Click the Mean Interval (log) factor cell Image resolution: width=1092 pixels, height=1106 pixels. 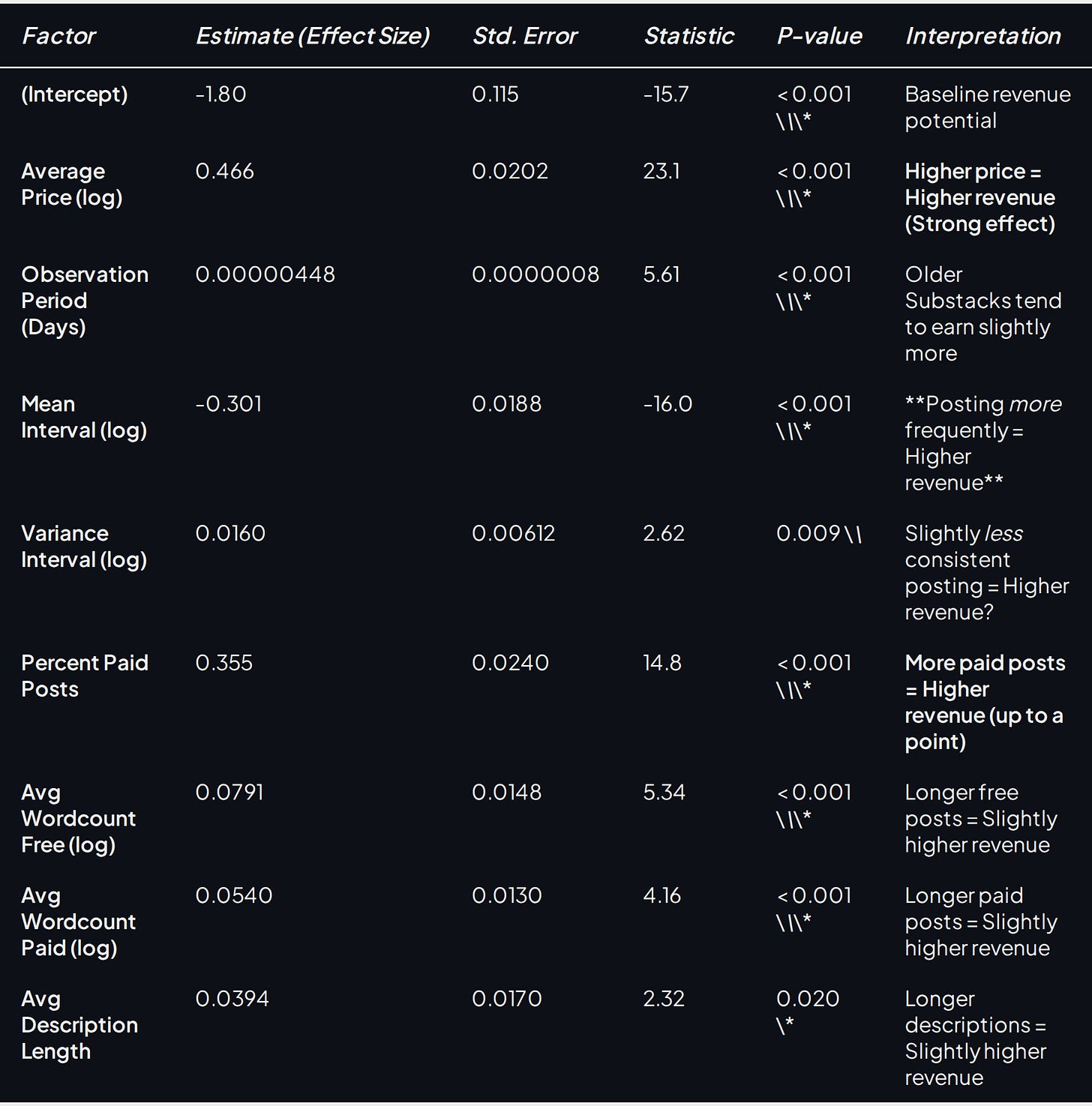84,417
